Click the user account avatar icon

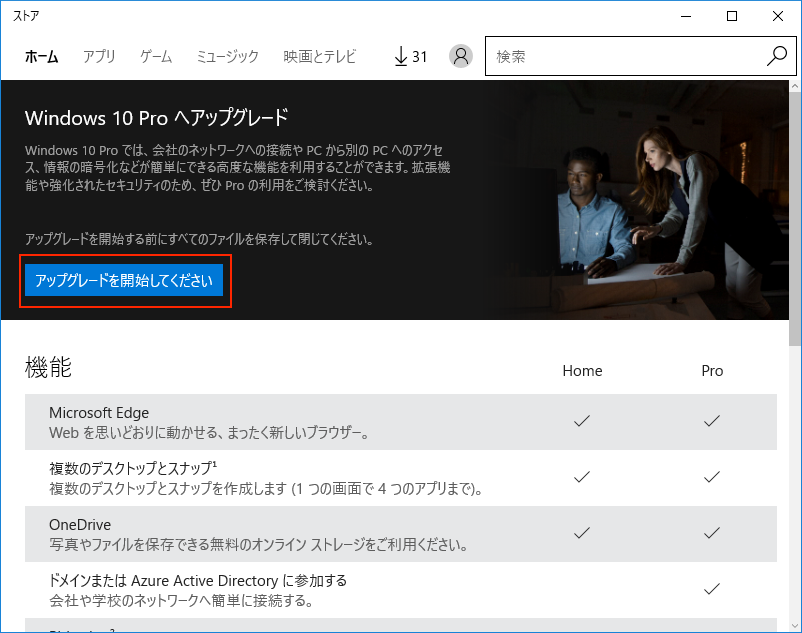click(x=460, y=57)
